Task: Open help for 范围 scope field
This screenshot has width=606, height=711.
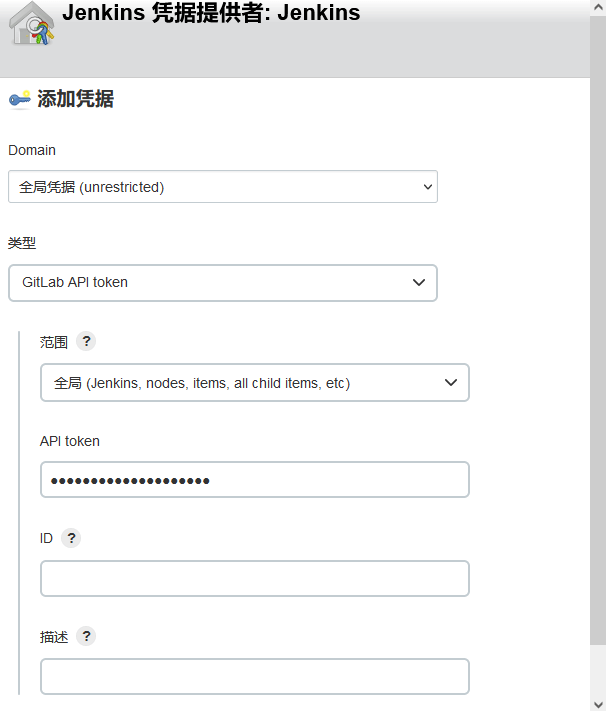Action: 86,341
